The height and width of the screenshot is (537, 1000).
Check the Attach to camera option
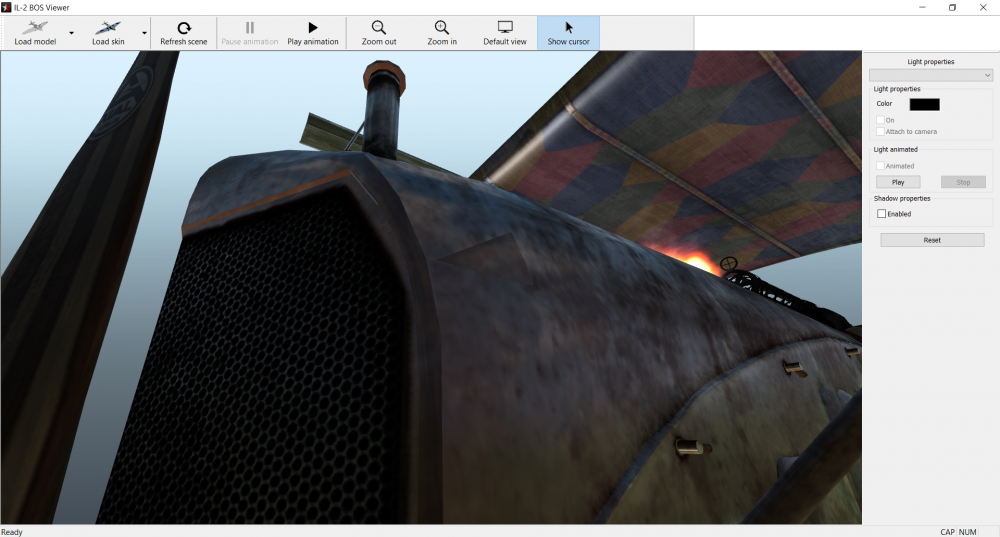click(880, 132)
